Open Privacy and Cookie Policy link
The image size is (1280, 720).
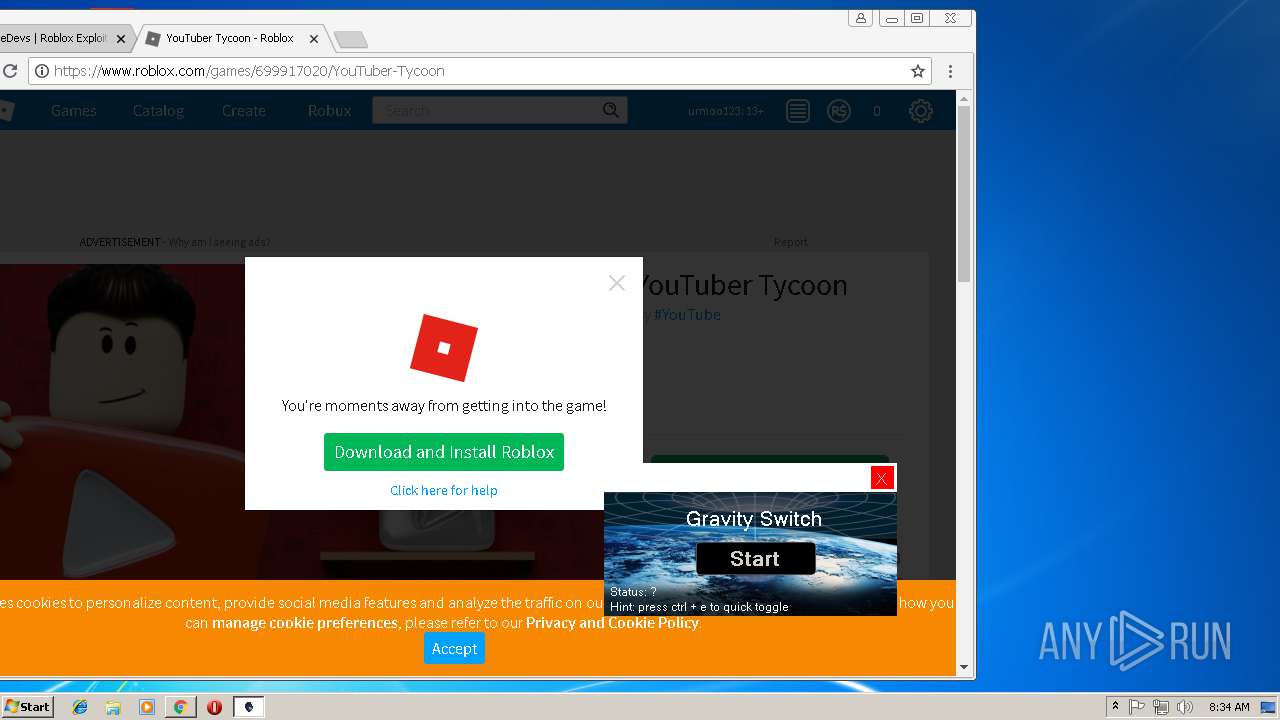612,623
